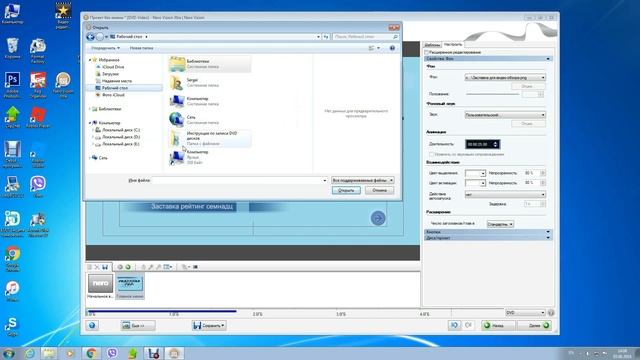Select the Инструкция по записи DVD folder

[x=210, y=138]
